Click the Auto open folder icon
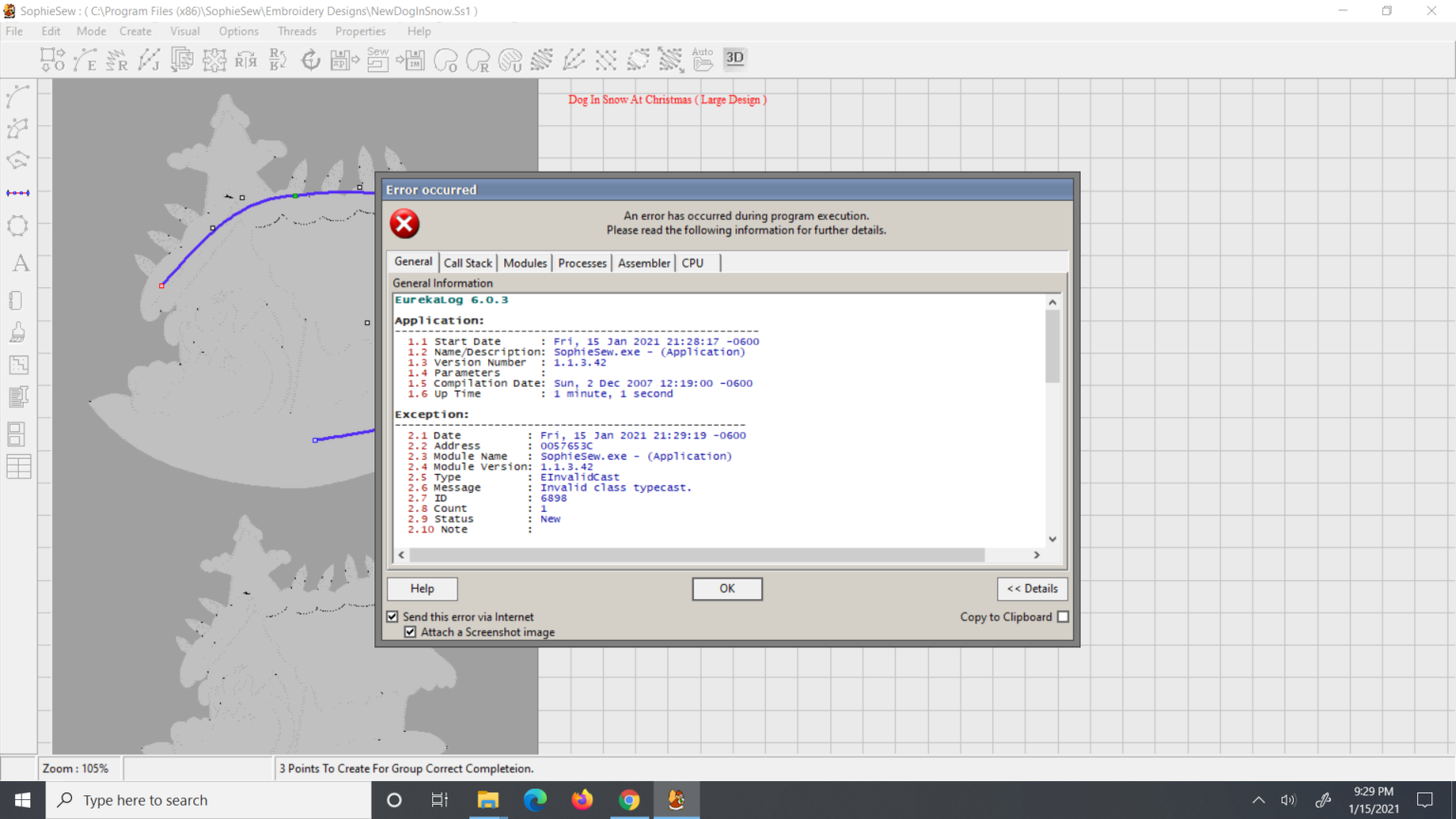The image size is (1456, 819). click(x=702, y=60)
